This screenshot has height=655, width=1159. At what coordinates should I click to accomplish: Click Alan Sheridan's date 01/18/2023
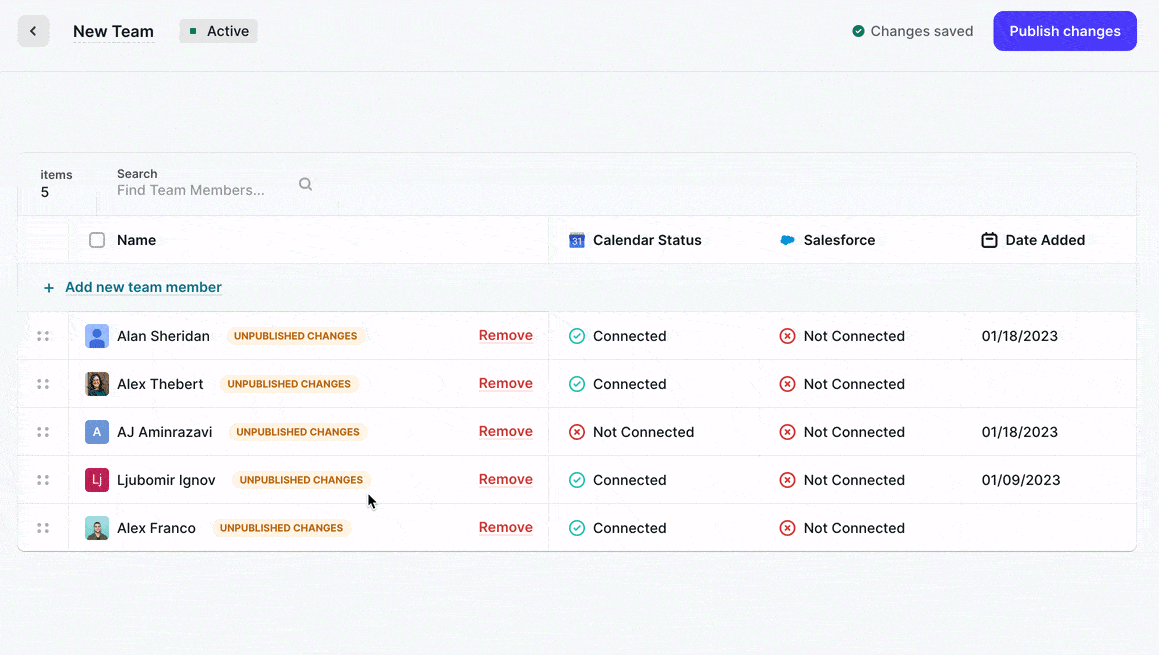pyautogui.click(x=1019, y=336)
